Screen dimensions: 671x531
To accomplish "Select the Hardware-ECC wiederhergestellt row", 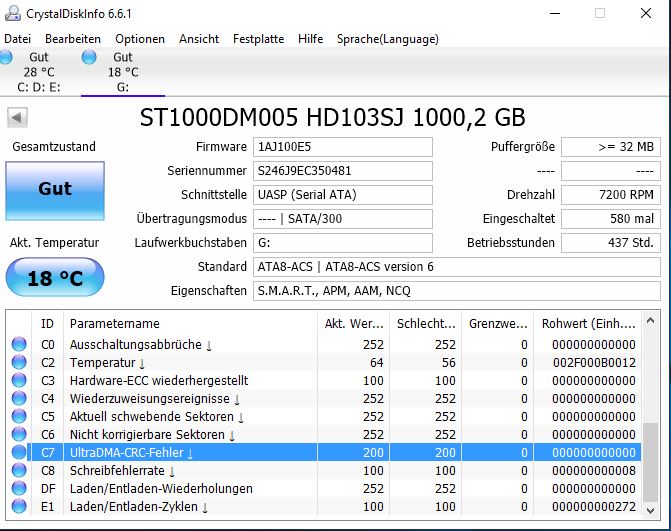I will [324, 380].
